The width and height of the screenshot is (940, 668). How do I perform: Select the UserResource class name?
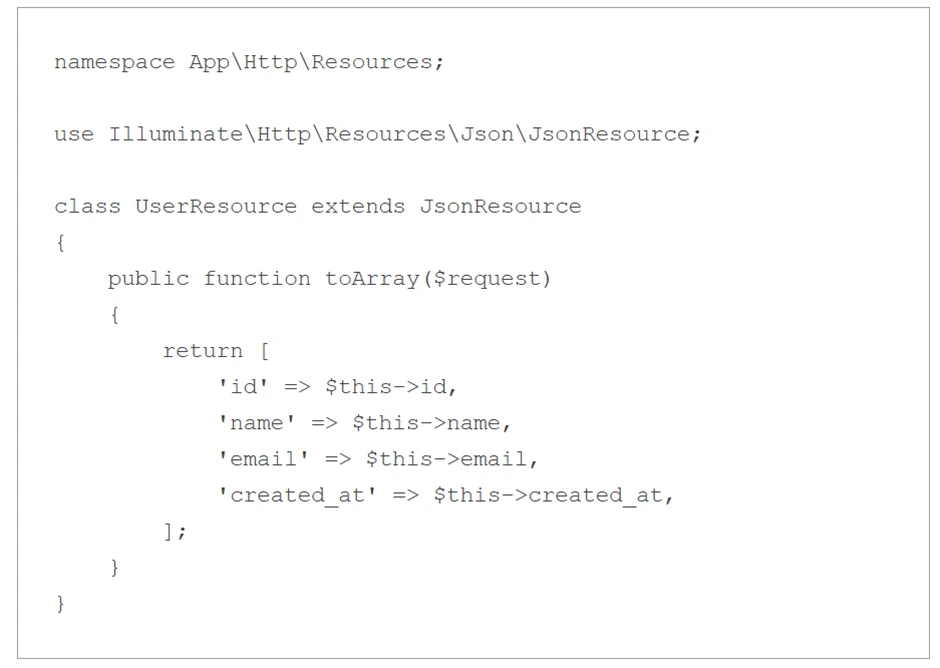tap(216, 207)
